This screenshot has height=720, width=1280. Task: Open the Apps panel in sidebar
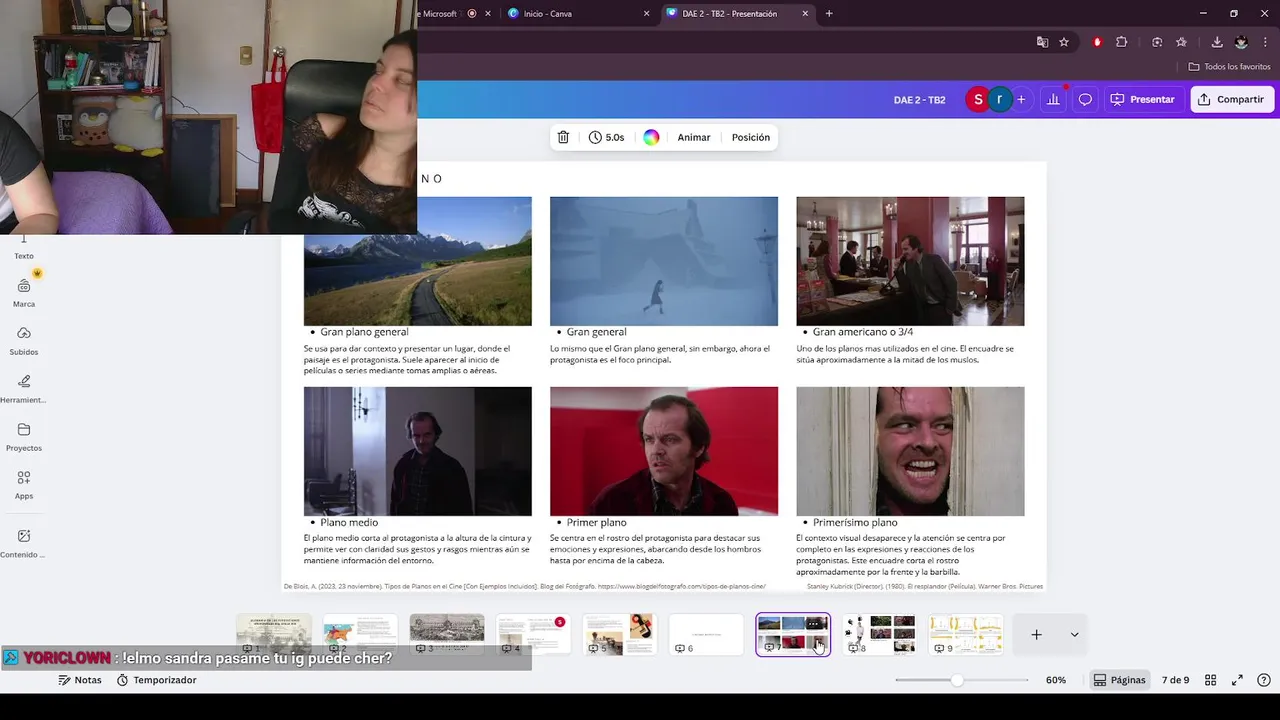[x=24, y=485]
